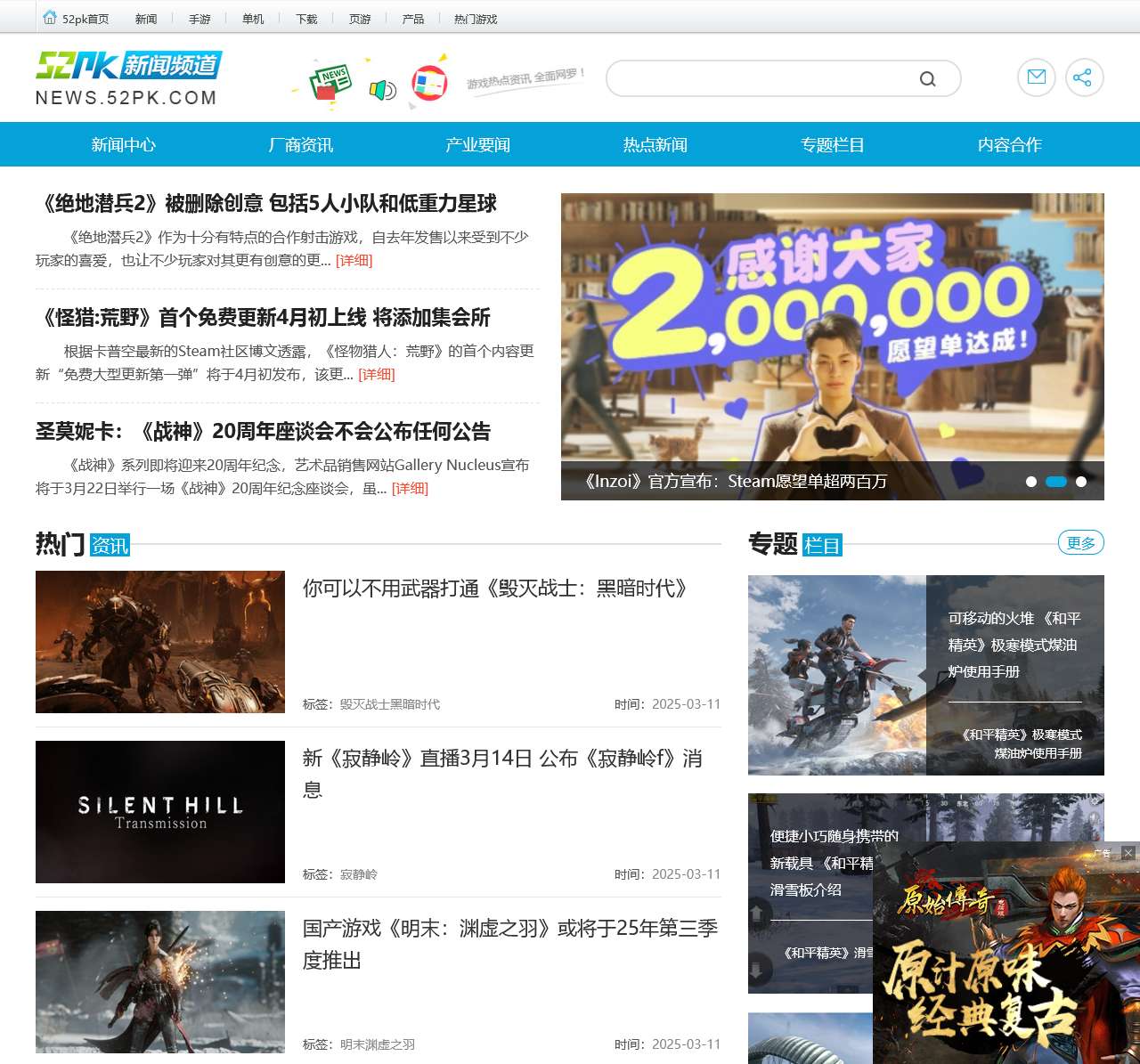1140x1064 pixels.
Task: Click the 明末渊虚之羽 tag
Action: (x=378, y=1044)
